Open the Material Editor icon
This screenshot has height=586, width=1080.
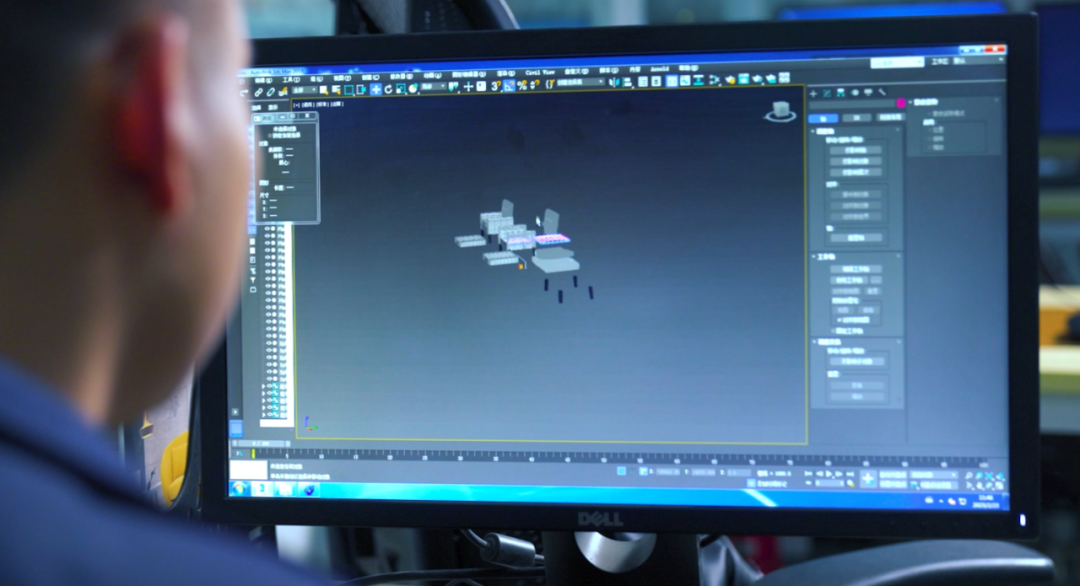(714, 80)
